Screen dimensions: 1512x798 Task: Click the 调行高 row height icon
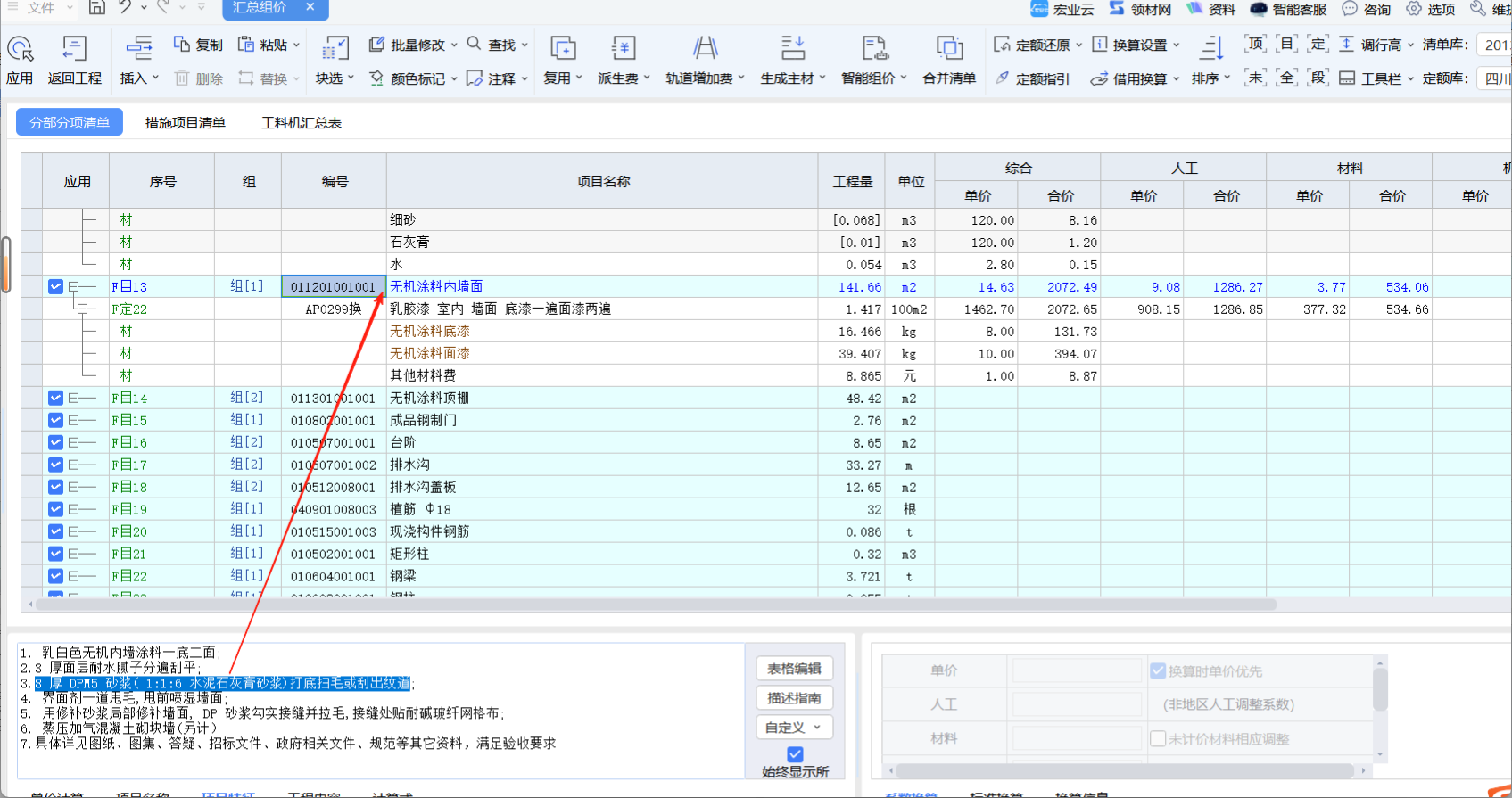point(1347,45)
